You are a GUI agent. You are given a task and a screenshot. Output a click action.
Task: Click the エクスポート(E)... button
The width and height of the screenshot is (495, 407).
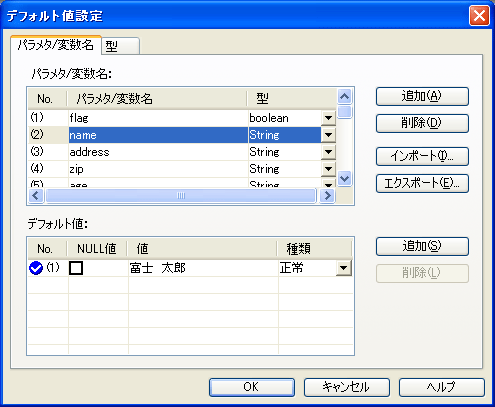tap(422, 183)
